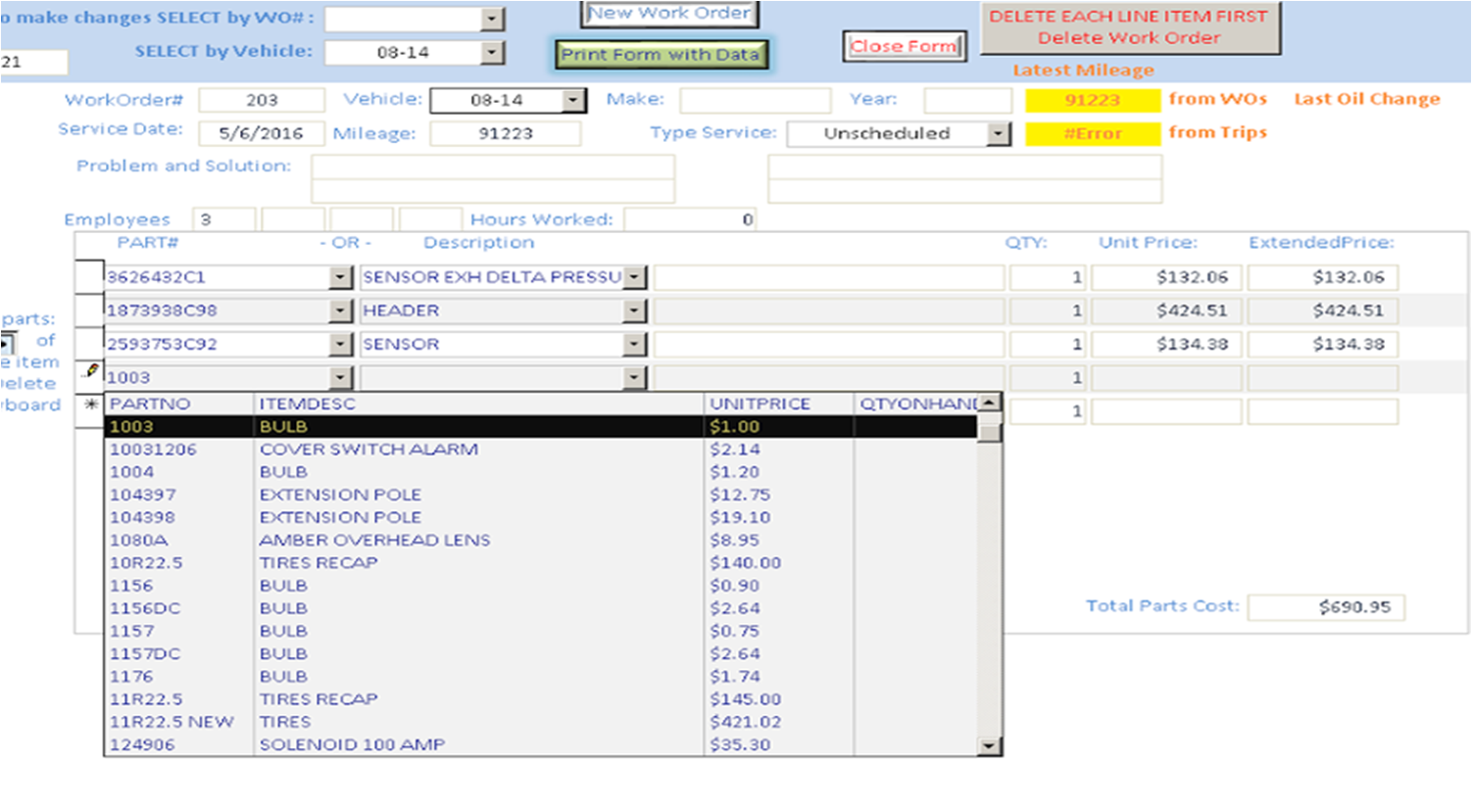Click the QTY field of SENSOR row

[x=1048, y=344]
